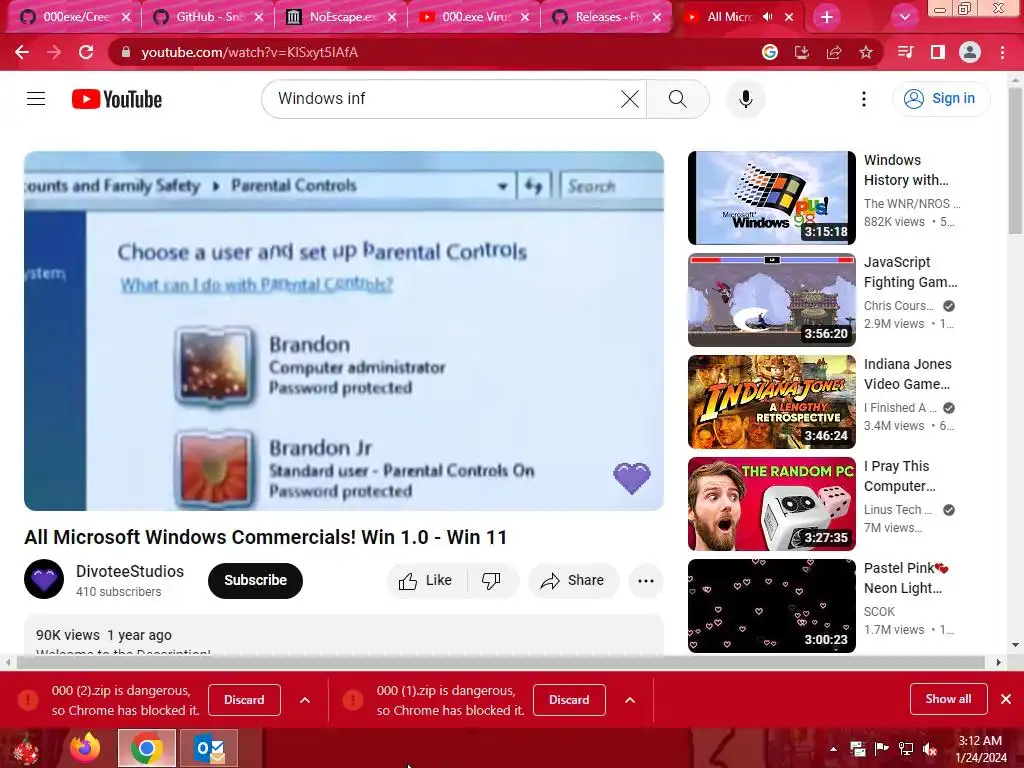Open JavaScript Fighting Game video thumbnail
This screenshot has height=768, width=1024.
tap(772, 300)
